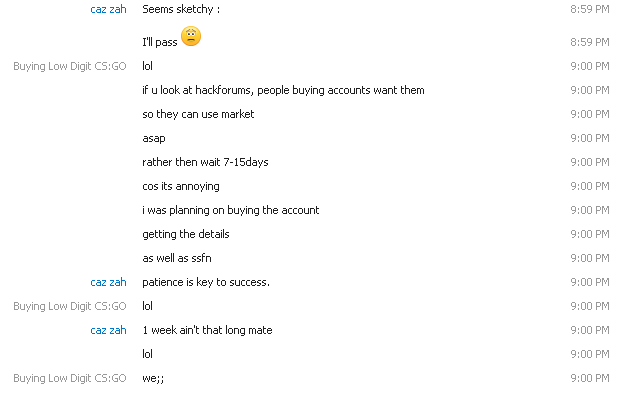Click caz zah name beside "1 week ain't"
The image size is (633, 395).
click(x=108, y=330)
